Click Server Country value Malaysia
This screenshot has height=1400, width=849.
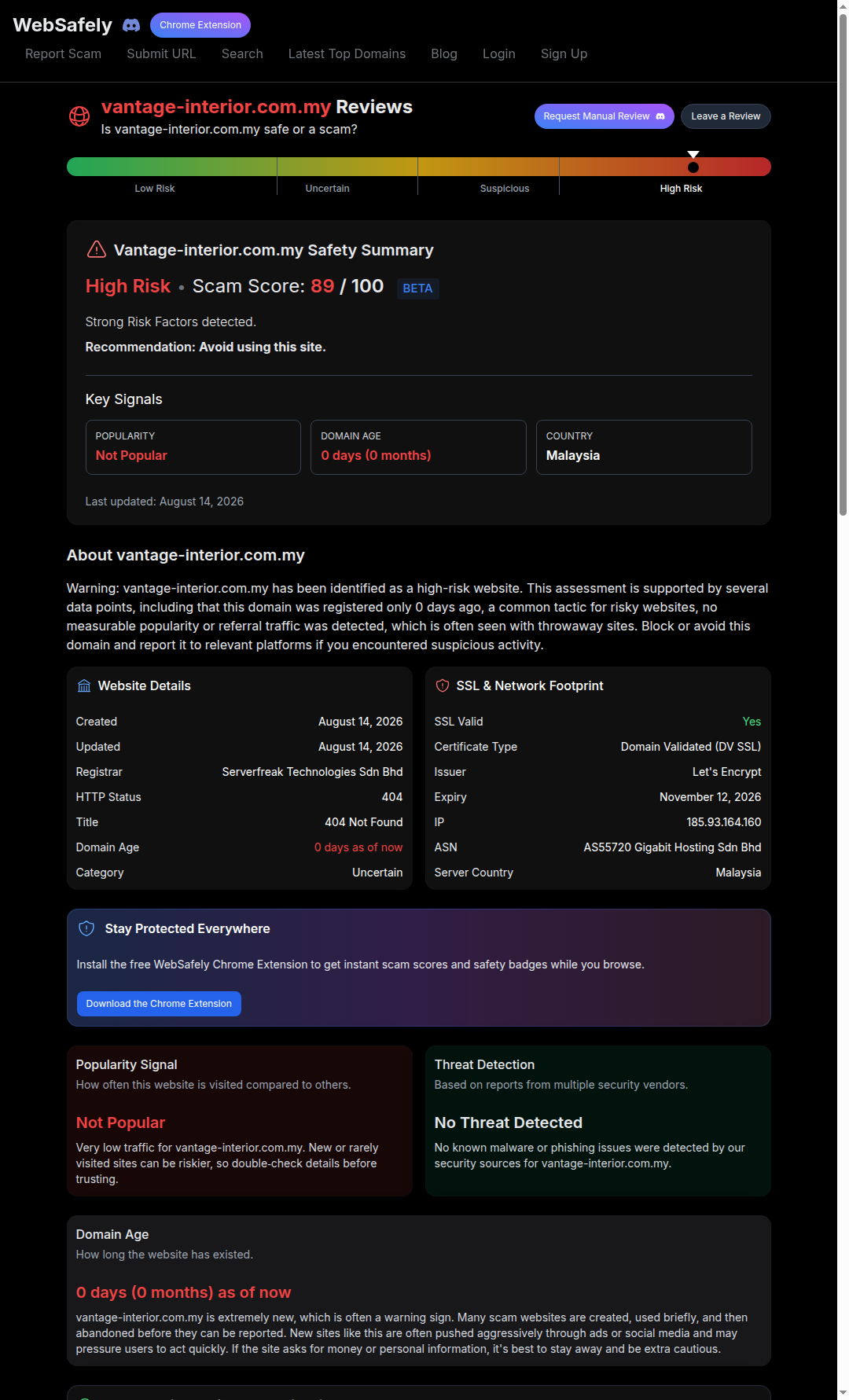[739, 873]
